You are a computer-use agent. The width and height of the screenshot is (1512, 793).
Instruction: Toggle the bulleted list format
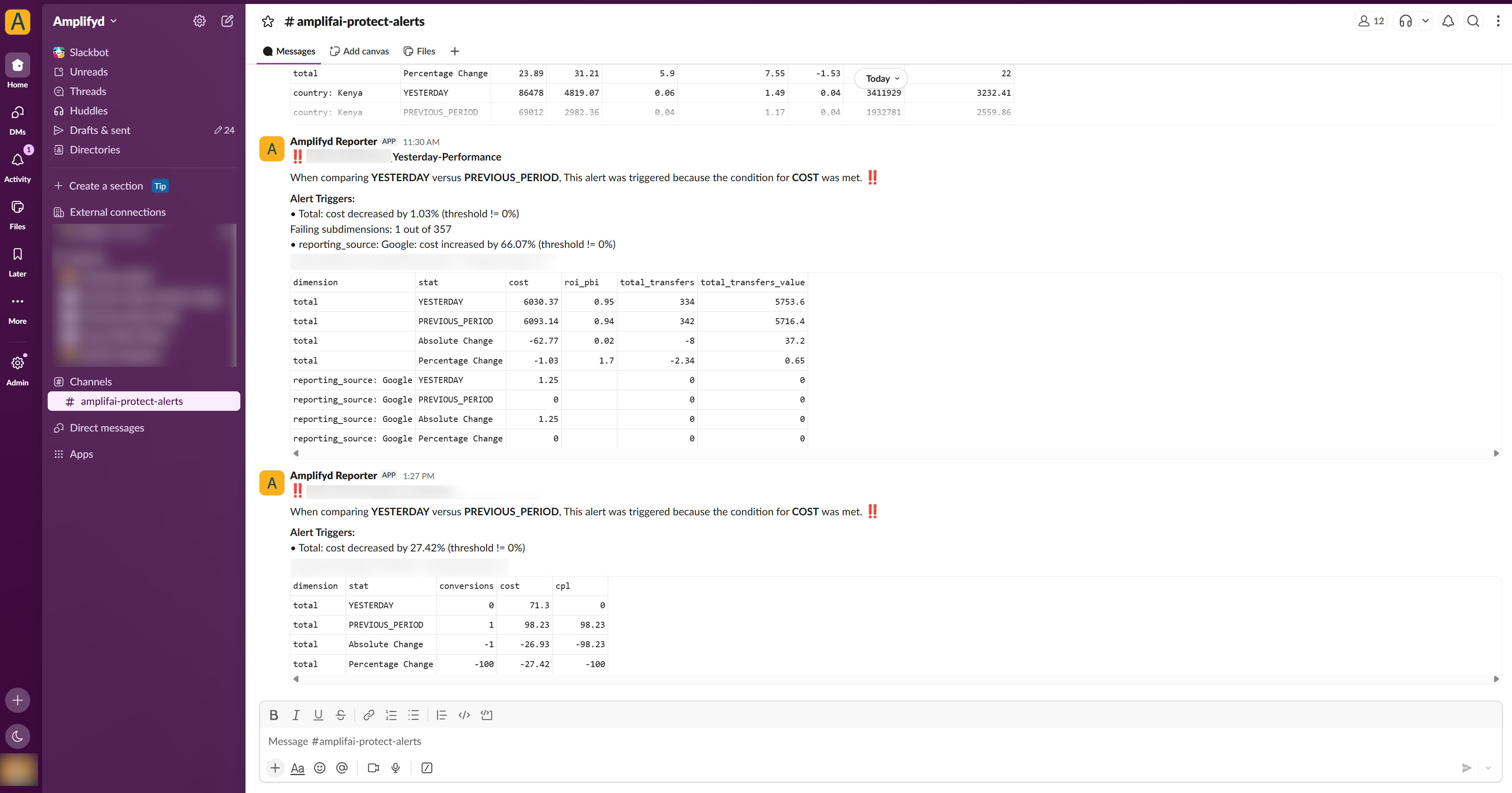[413, 715]
